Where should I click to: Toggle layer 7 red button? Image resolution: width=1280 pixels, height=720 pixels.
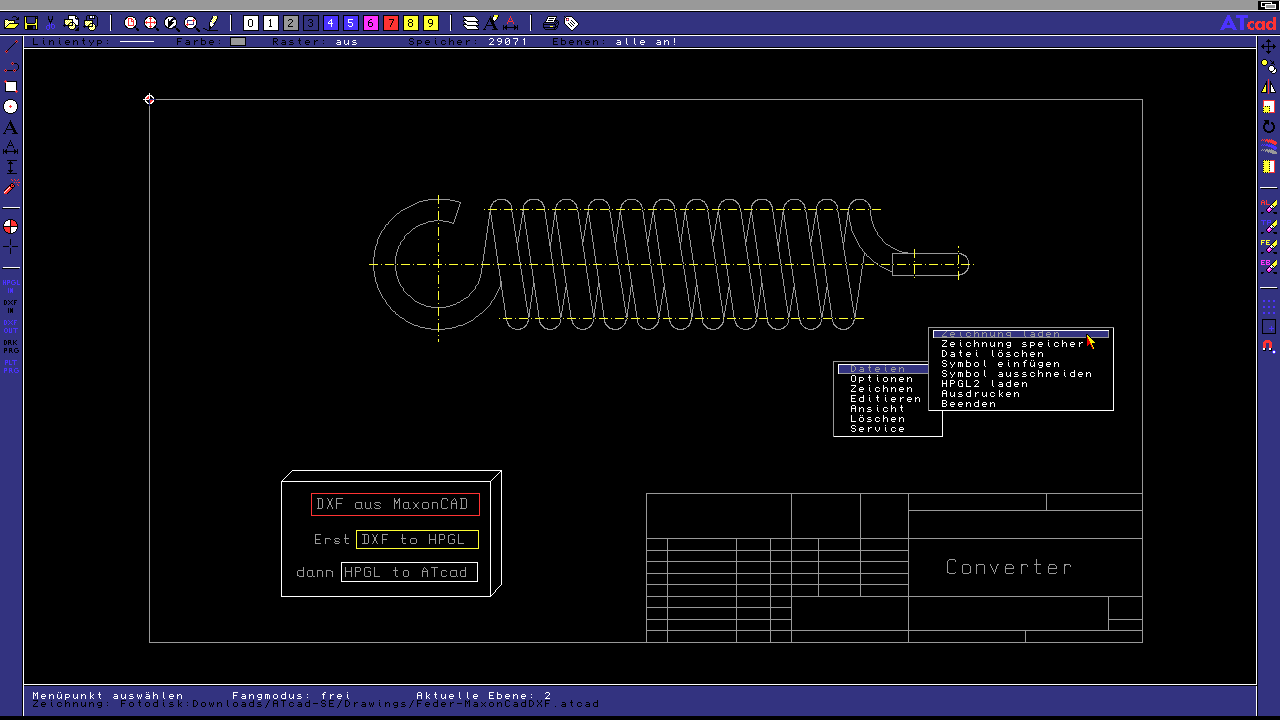[391, 22]
